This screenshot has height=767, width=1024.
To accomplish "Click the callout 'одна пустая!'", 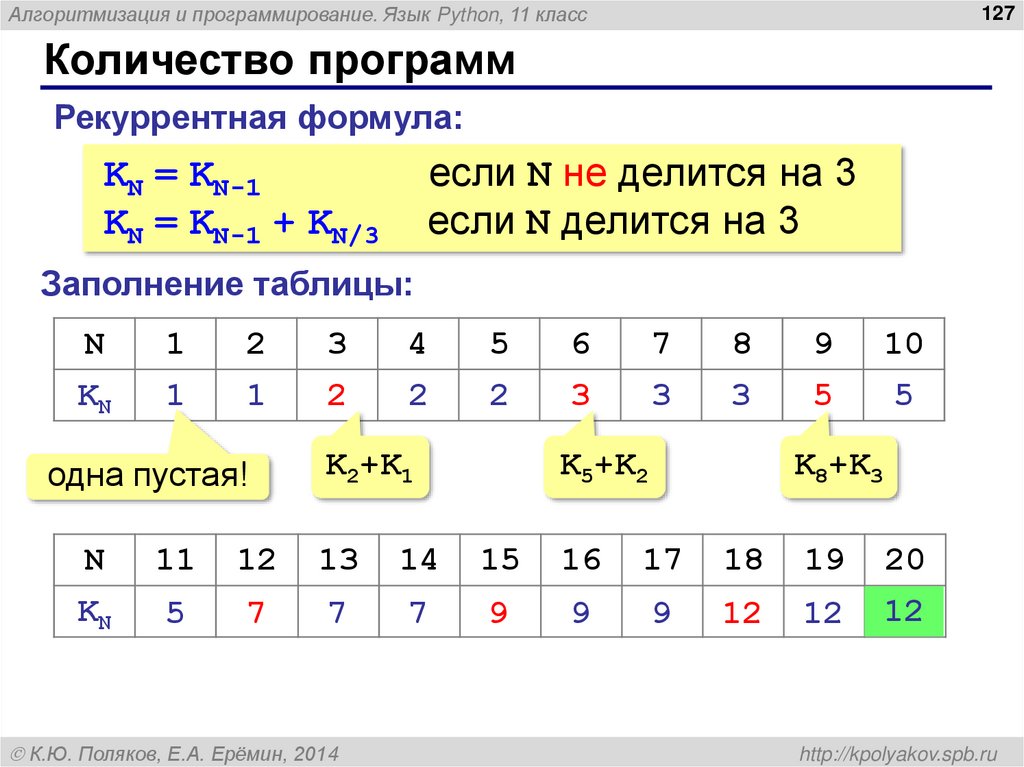I will (x=147, y=475).
